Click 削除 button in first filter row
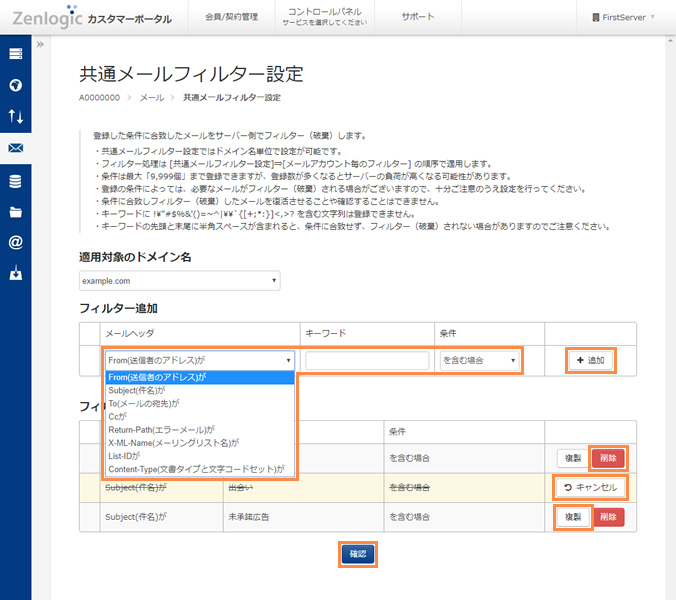676x600 pixels. [x=608, y=458]
